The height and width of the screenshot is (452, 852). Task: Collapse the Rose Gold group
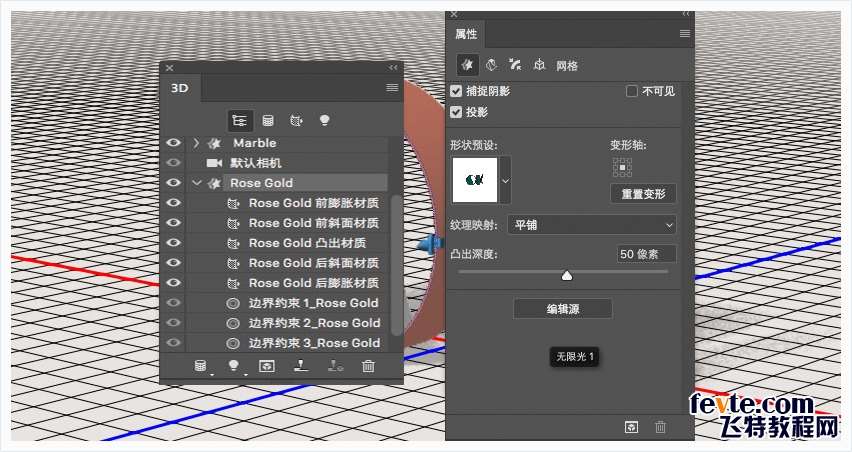[x=197, y=183]
